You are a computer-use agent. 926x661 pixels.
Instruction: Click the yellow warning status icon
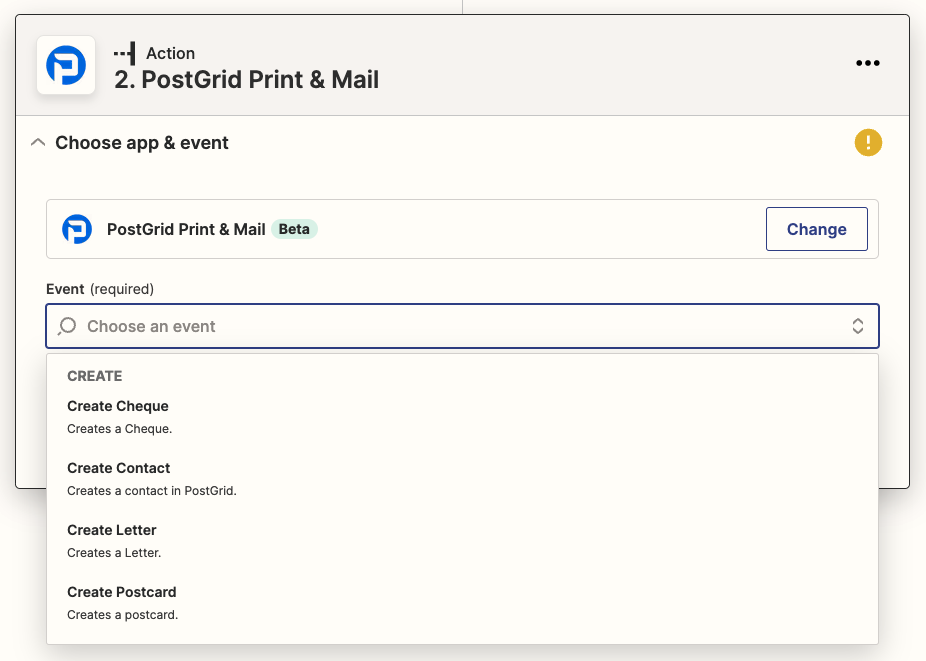click(868, 143)
